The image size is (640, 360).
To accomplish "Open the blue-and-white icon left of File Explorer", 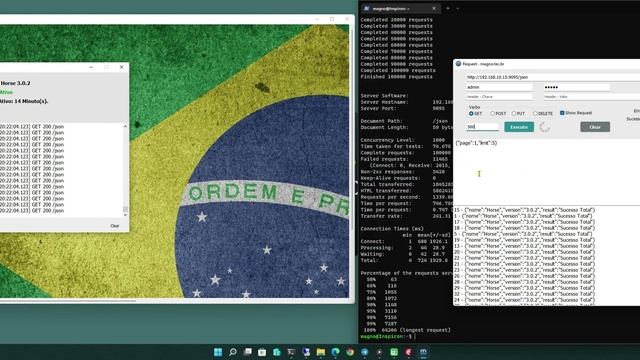I will click(306, 352).
